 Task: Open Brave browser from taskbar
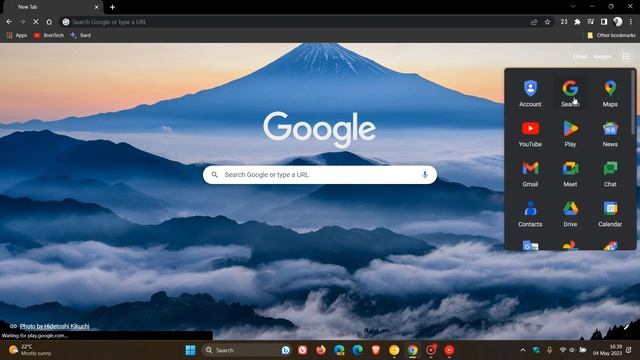[376, 350]
